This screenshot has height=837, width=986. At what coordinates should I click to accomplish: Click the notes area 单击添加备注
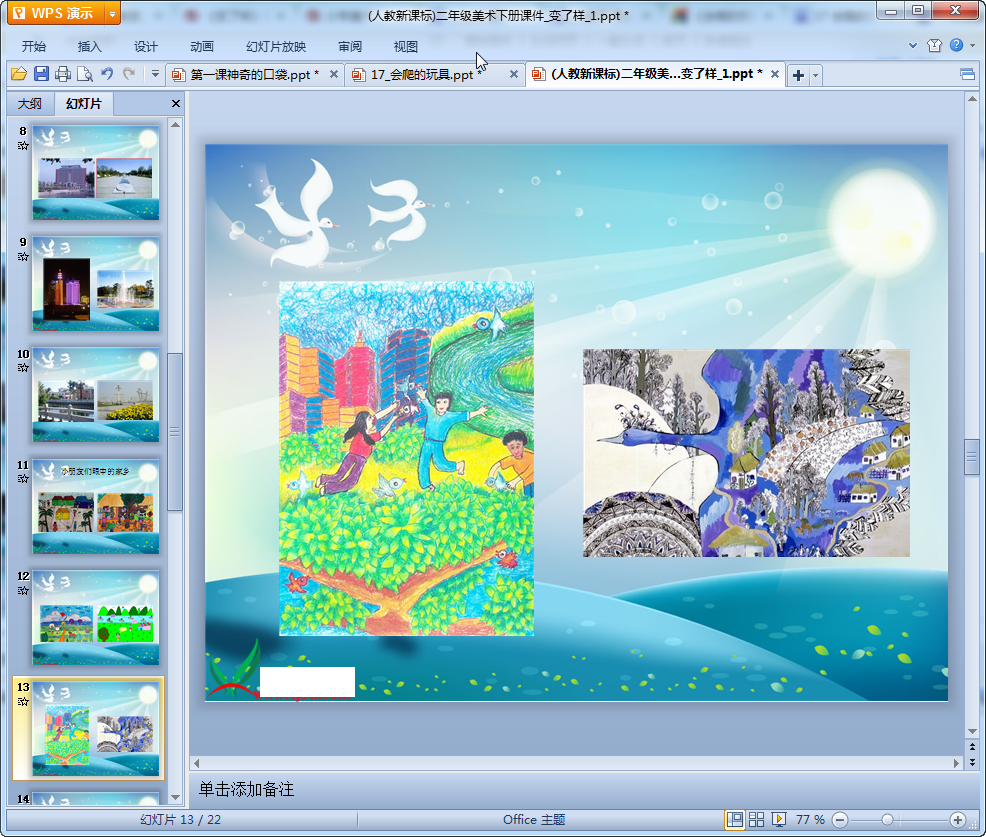[246, 789]
